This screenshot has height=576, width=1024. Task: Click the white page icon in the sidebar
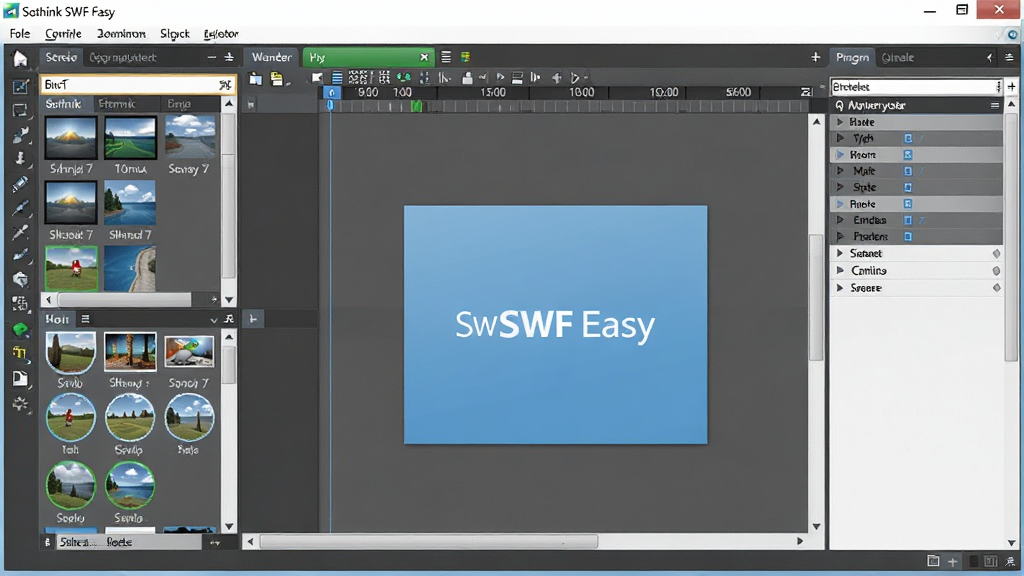20,379
